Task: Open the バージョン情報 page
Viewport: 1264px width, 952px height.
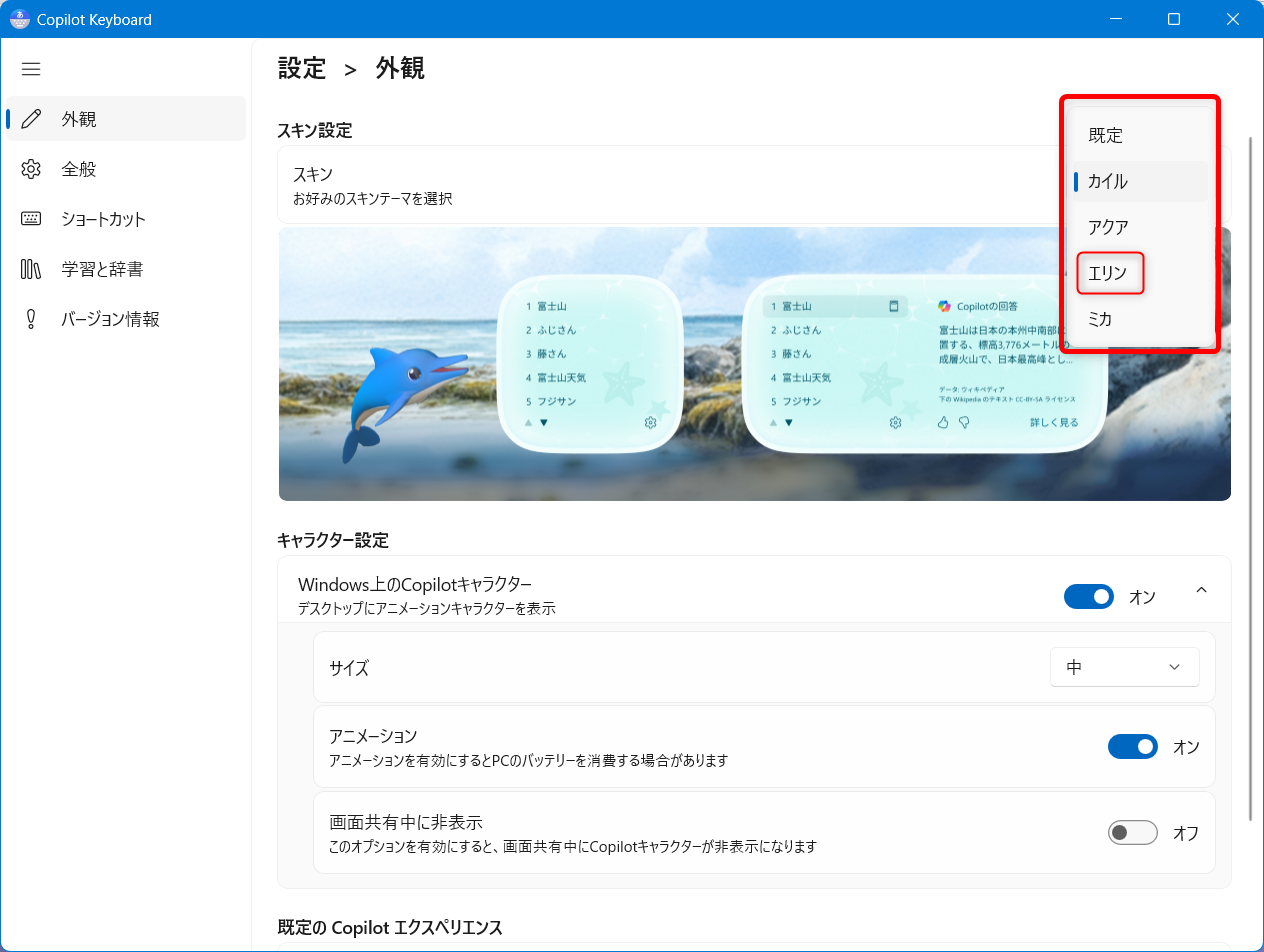Action: [x=126, y=319]
